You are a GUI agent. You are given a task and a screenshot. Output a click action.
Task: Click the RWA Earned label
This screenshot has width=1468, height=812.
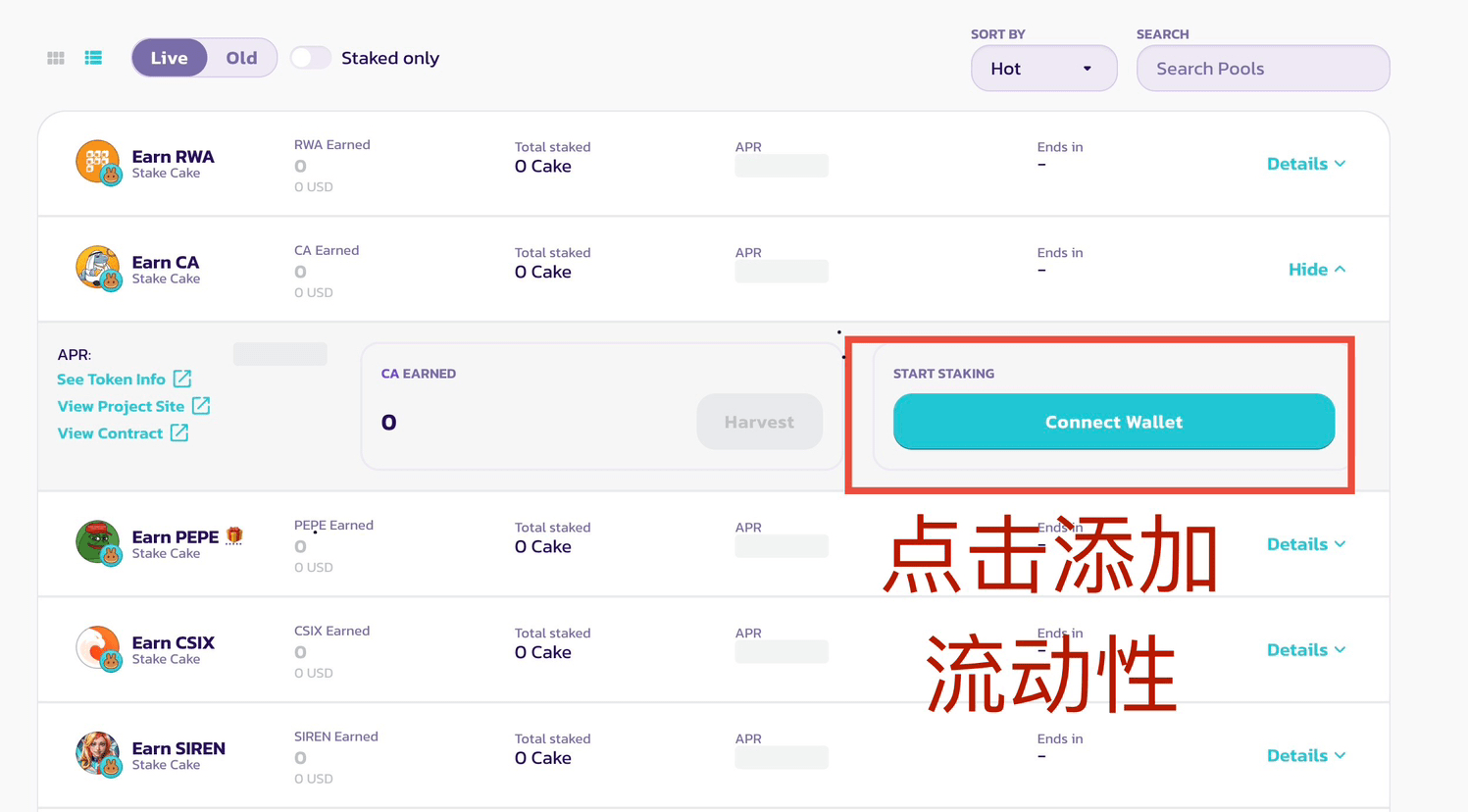coord(331,144)
